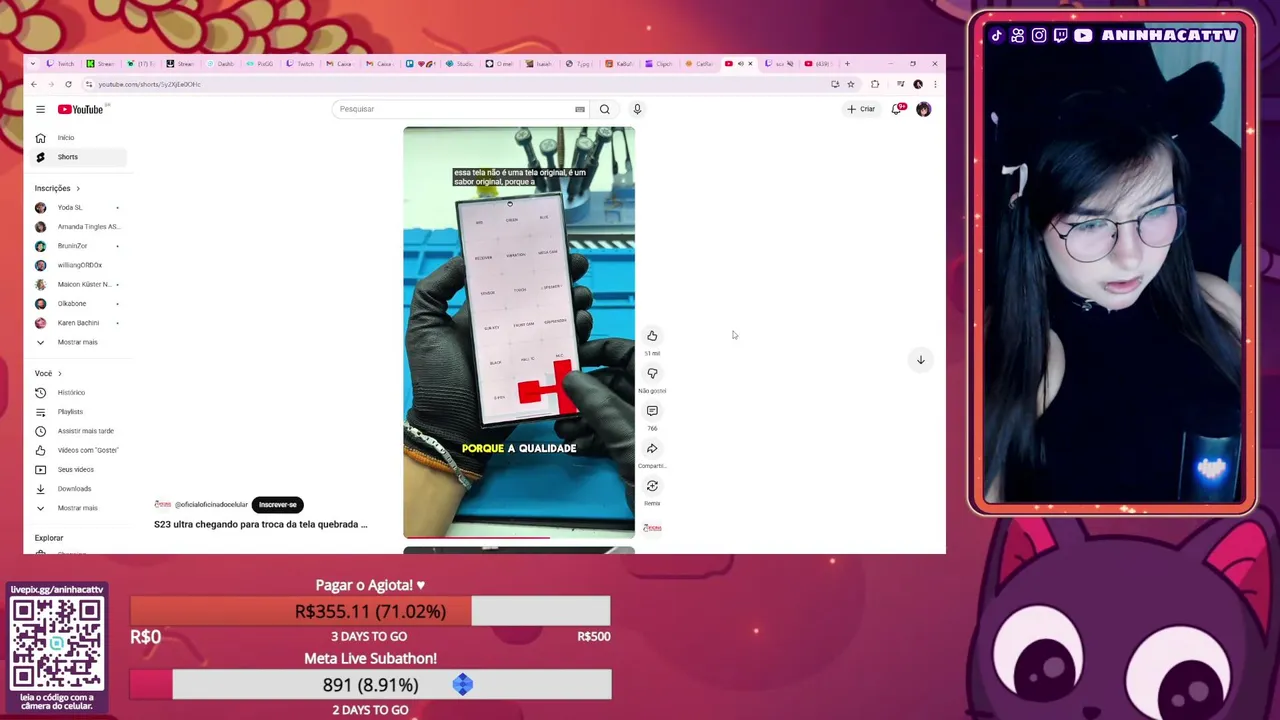The height and width of the screenshot is (720, 1280).
Task: Remix this short
Action: click(652, 486)
